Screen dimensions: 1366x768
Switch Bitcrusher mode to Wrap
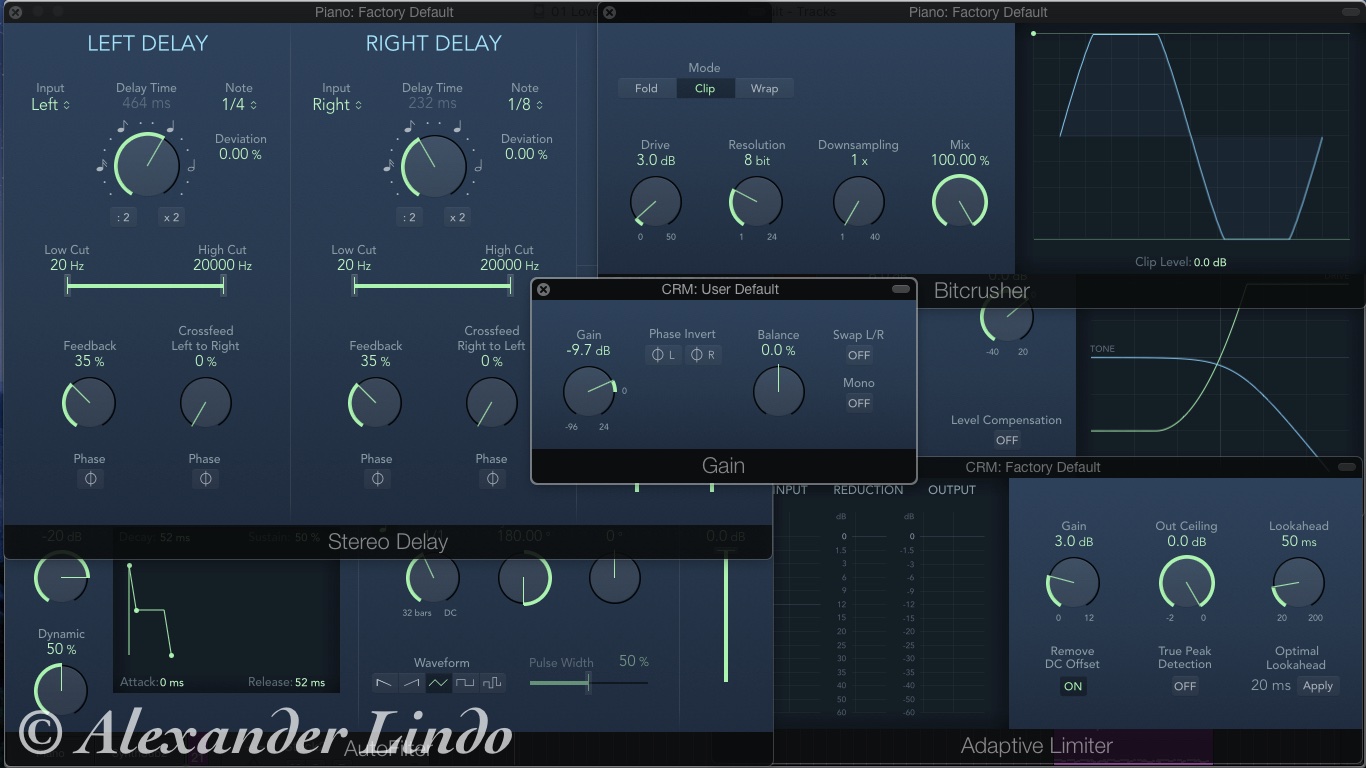point(764,88)
